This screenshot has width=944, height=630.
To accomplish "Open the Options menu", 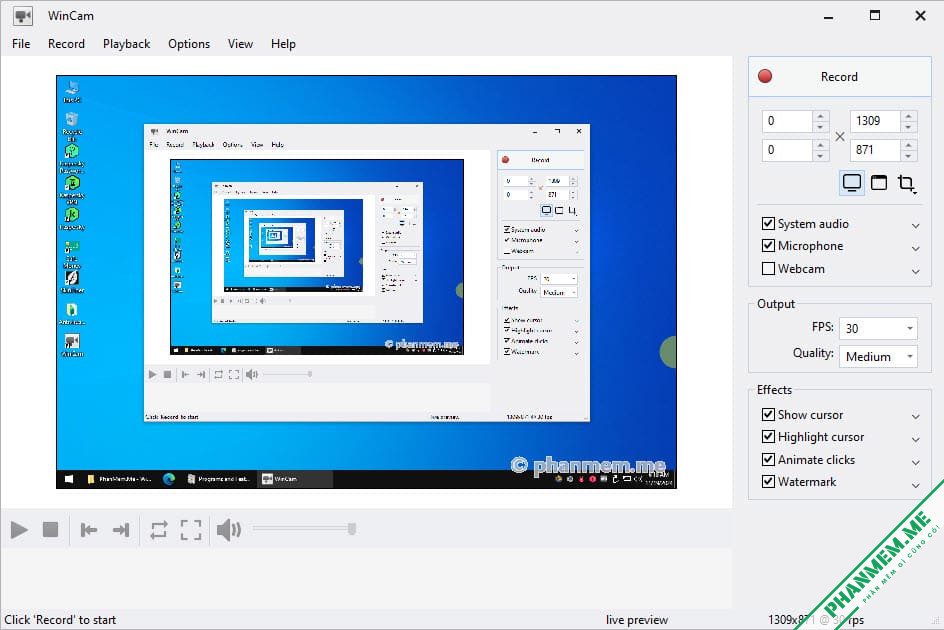I will click(x=189, y=44).
